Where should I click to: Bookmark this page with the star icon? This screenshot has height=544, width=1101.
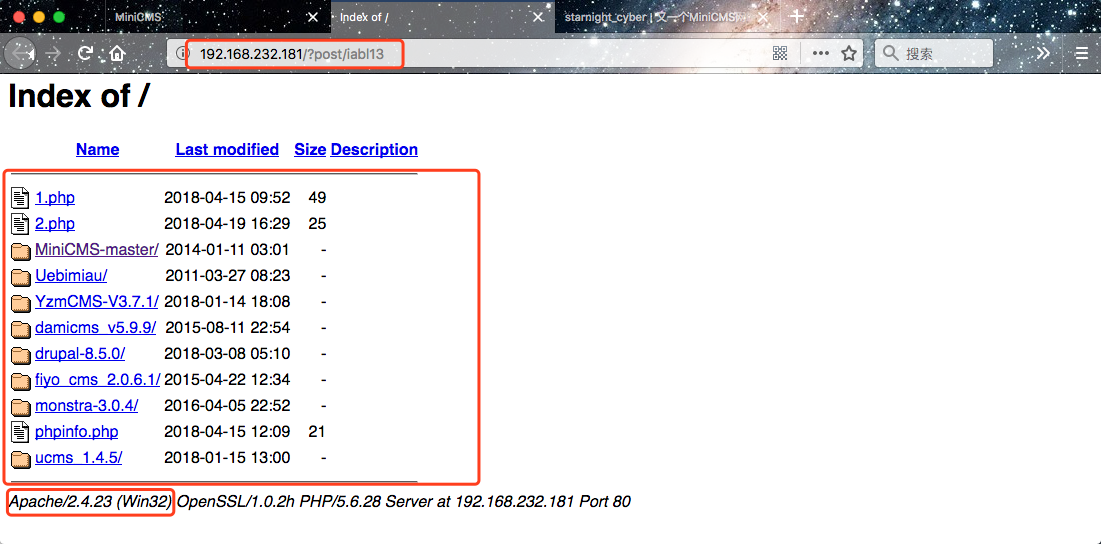pos(850,53)
